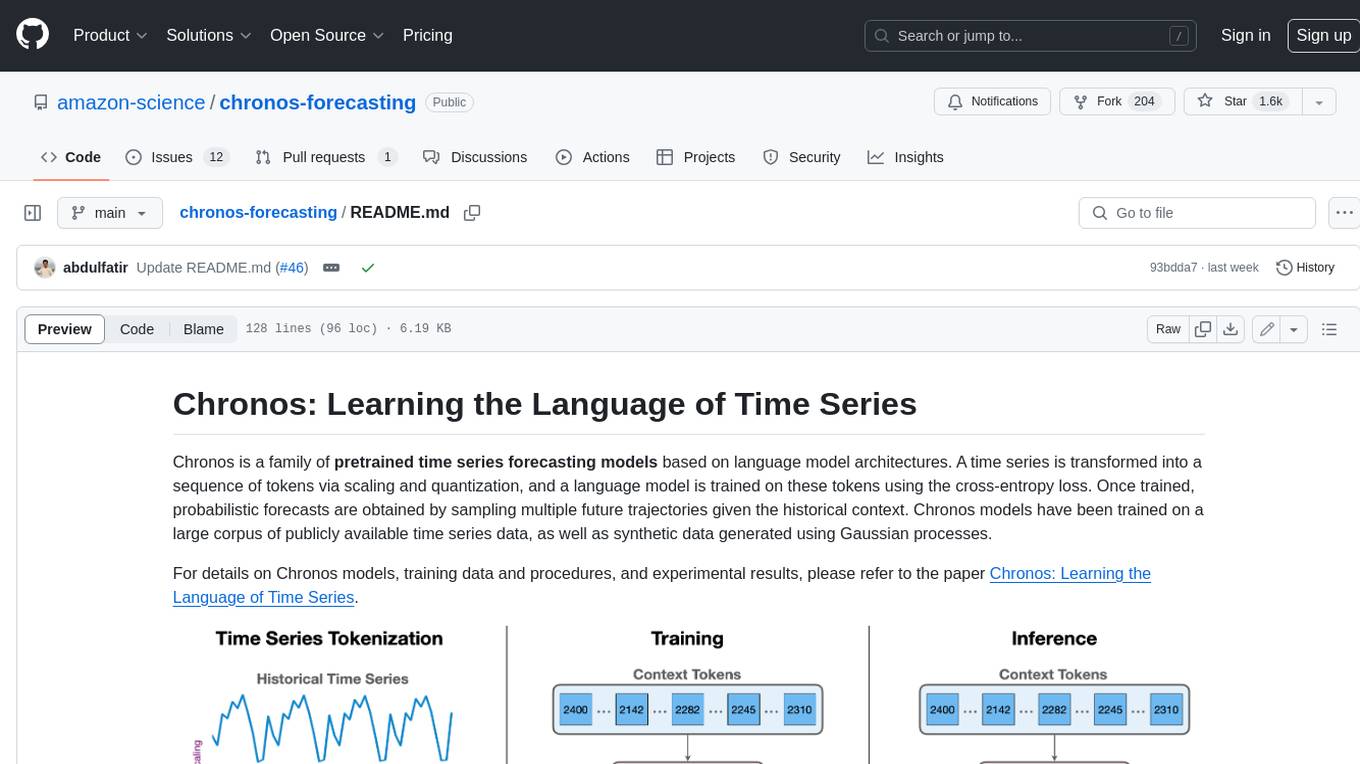Viewport: 1360px width, 764px height.
Task: Open the main branch selector
Action: tap(110, 213)
